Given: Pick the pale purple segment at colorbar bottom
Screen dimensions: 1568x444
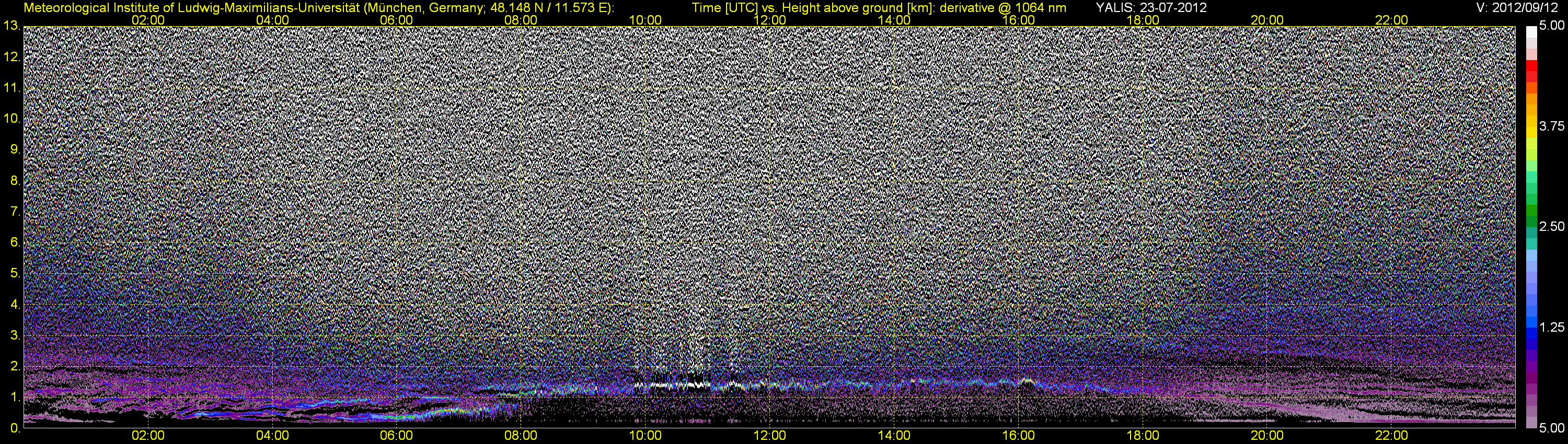Looking at the screenshot, I should (x=1531, y=422).
